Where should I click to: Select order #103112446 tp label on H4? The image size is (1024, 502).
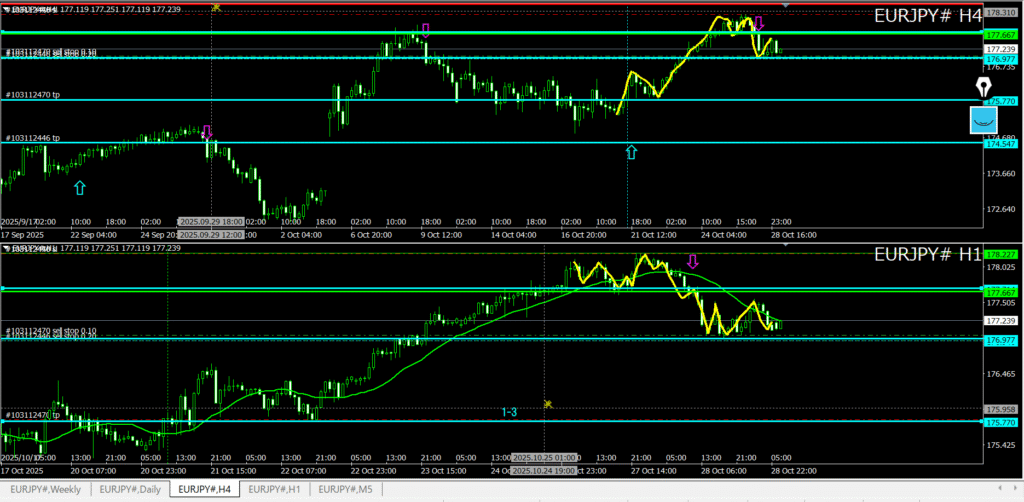pos(32,138)
